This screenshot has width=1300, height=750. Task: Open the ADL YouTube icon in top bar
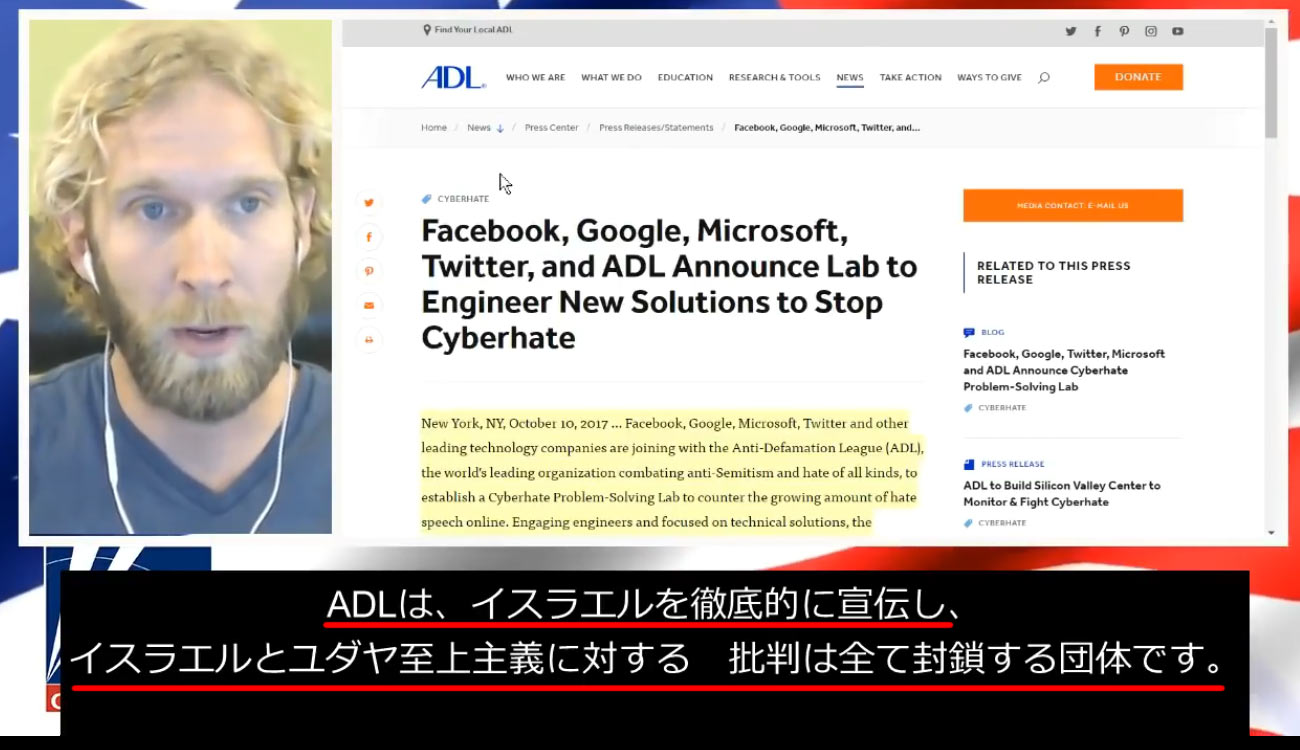(x=1178, y=31)
